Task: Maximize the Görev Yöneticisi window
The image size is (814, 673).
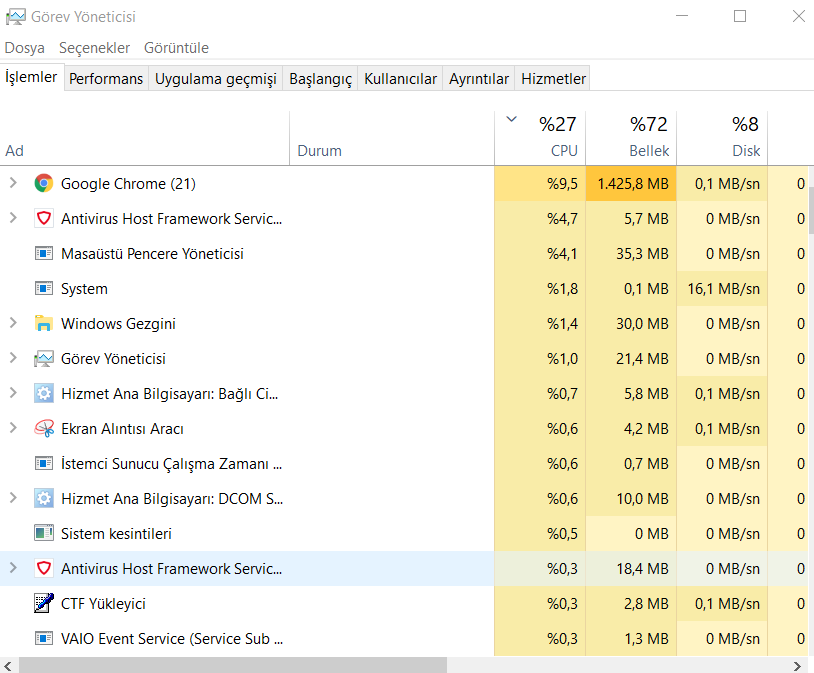Action: click(x=740, y=16)
